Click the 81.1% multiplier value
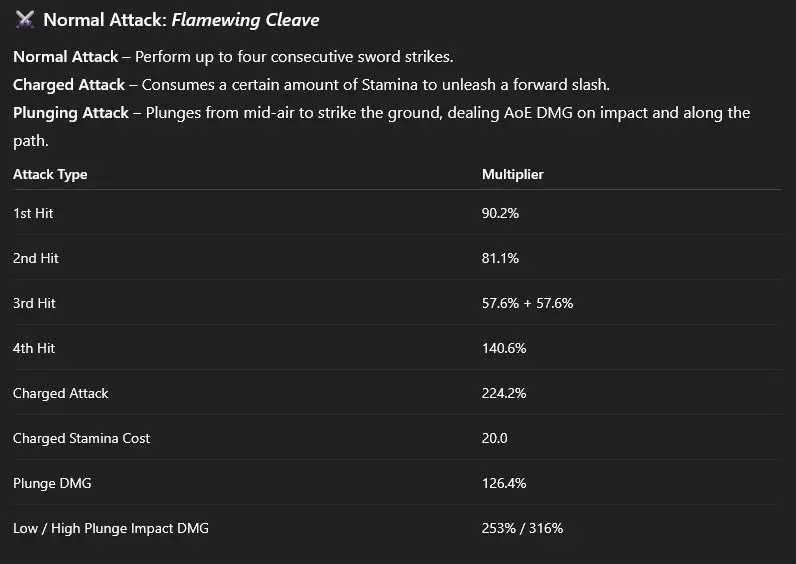The width and height of the screenshot is (796, 564). click(500, 258)
